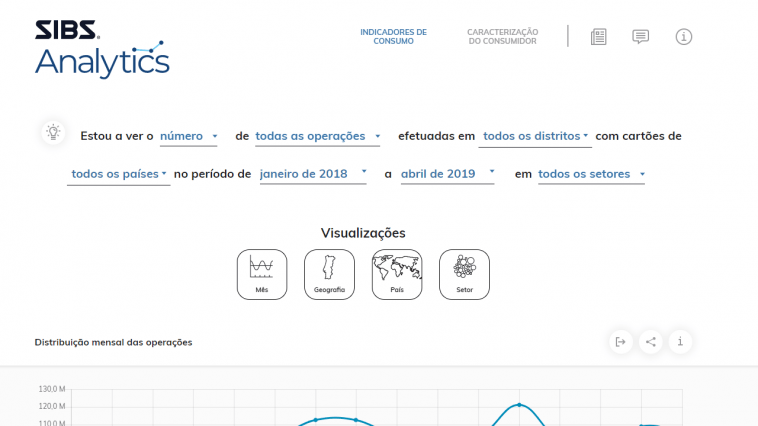Open the todos os países dropdown
This screenshot has width=758, height=426.
(x=119, y=174)
